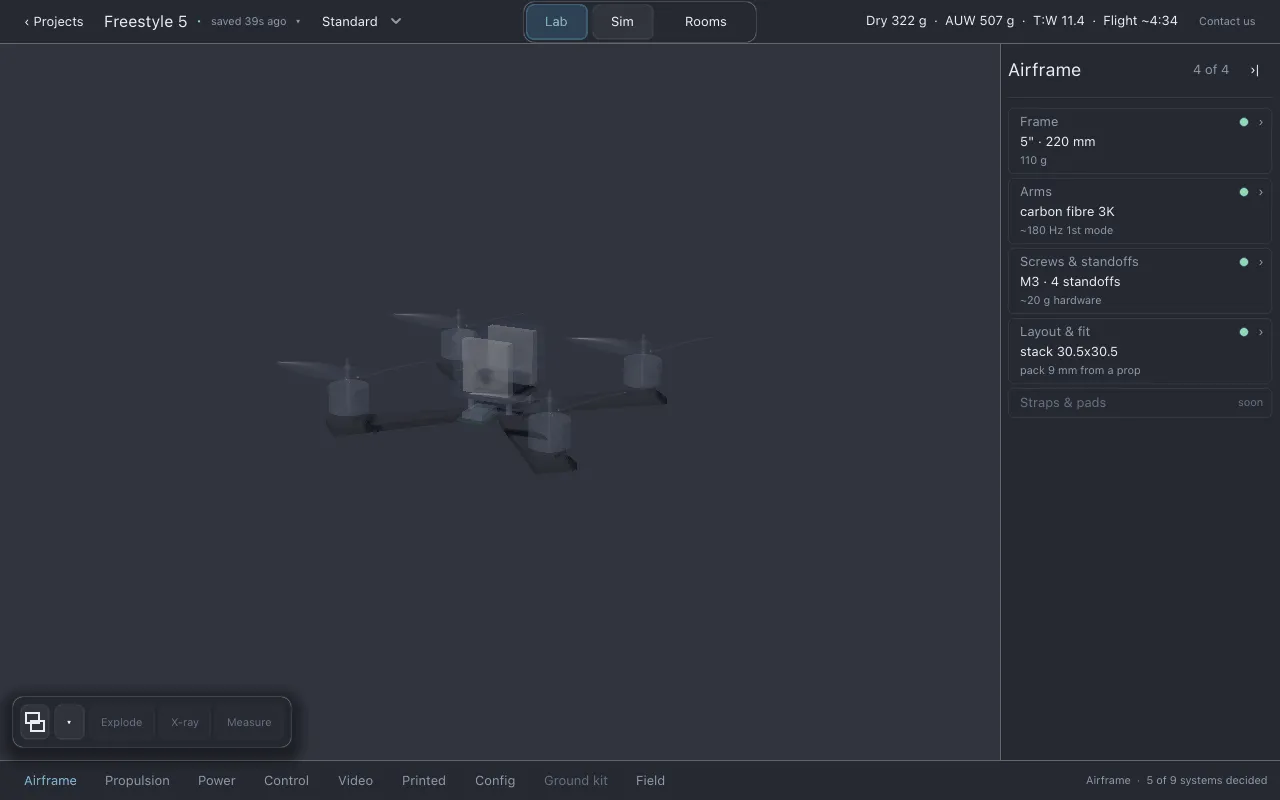Open the Airframe bottom tab
The image size is (1280, 800).
tap(50, 781)
